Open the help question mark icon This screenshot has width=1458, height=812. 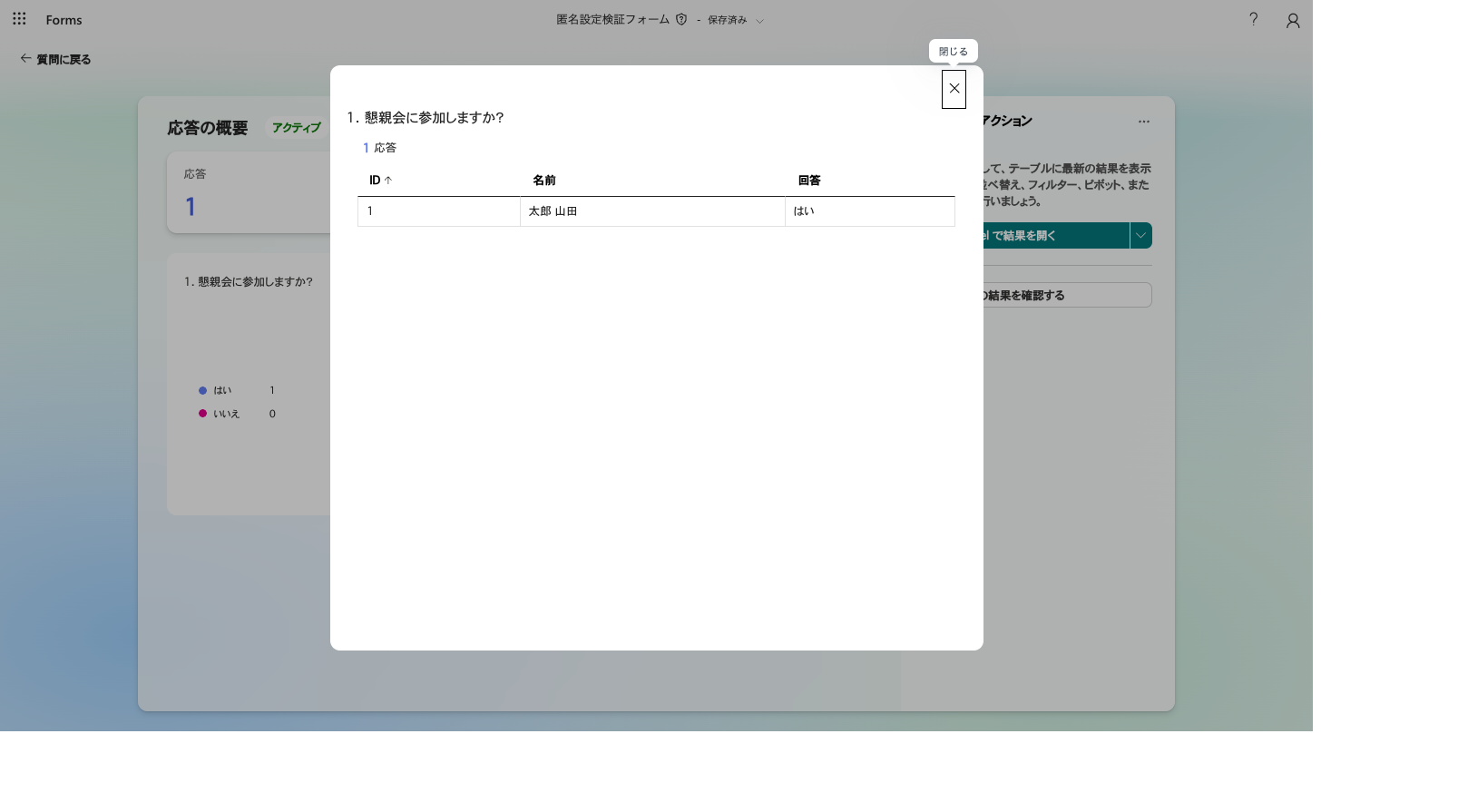[1253, 19]
